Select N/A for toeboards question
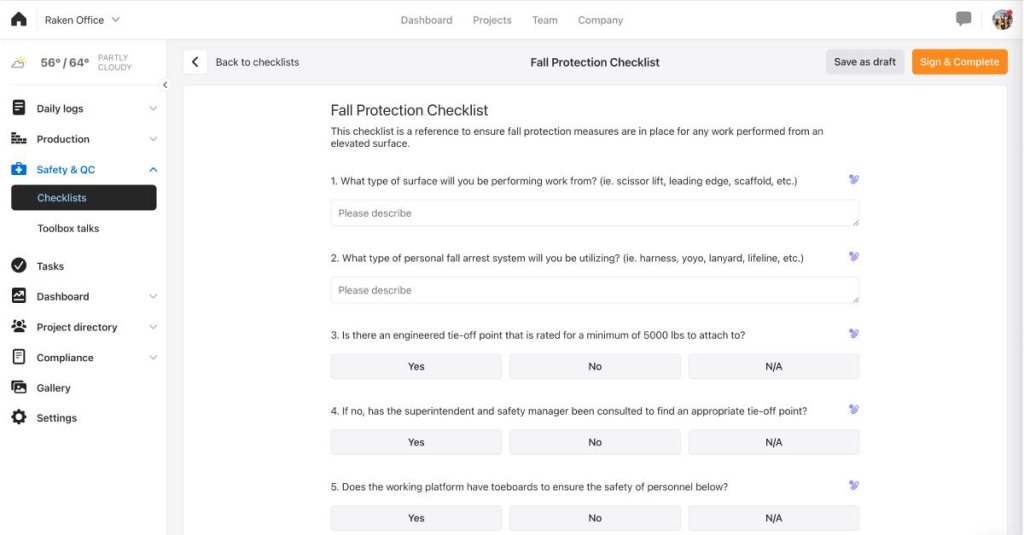 click(x=773, y=518)
